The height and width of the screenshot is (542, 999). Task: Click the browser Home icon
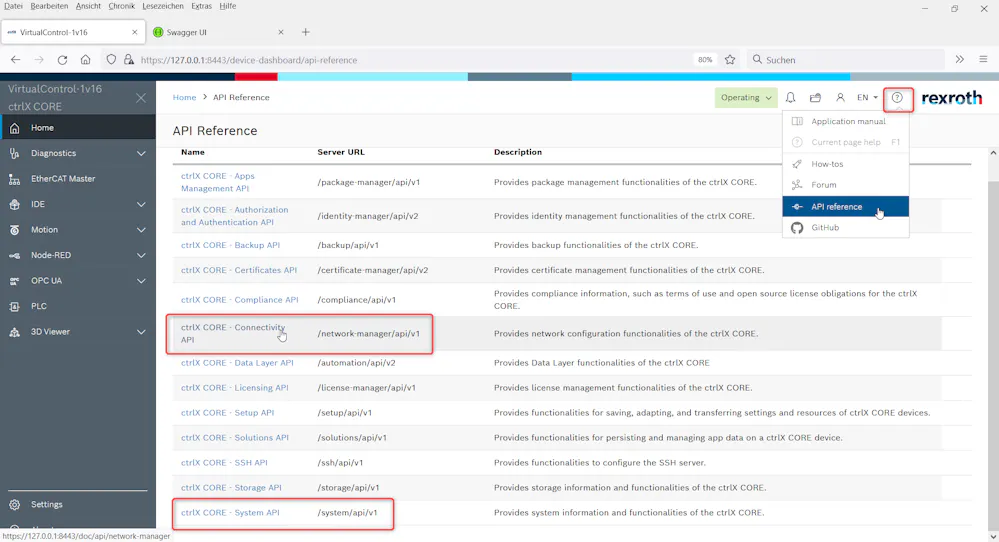[86, 60]
